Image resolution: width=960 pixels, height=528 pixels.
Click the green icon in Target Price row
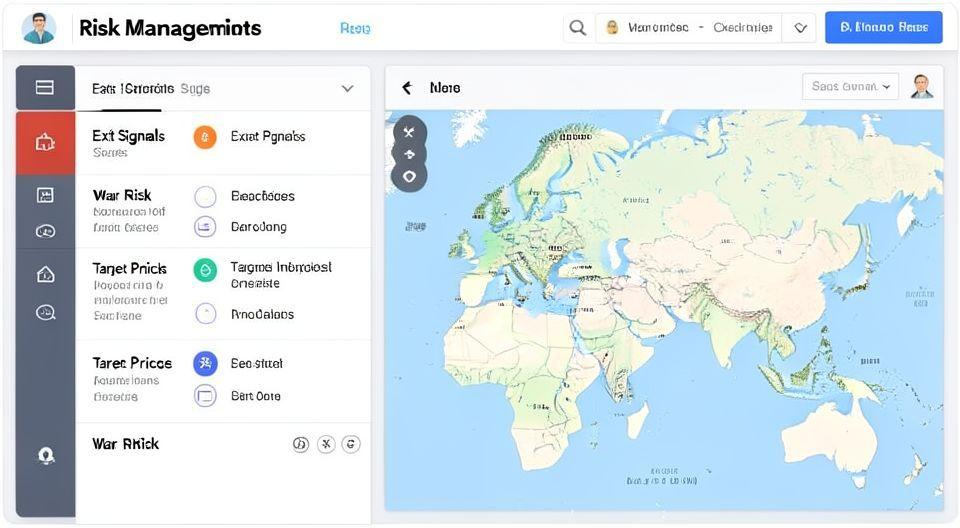point(205,269)
